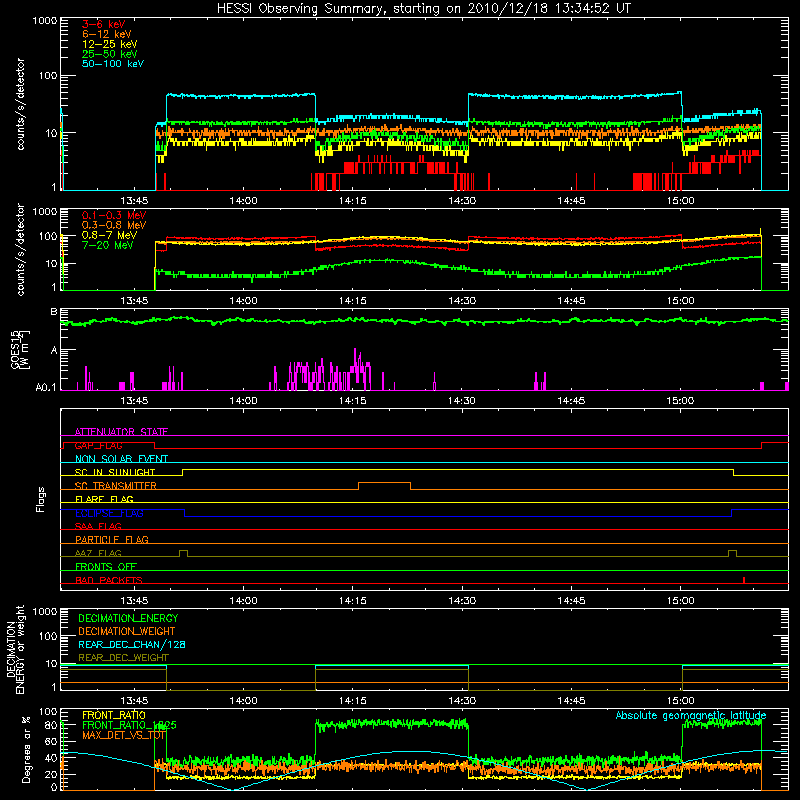Select the orange 6-12 keV legend label

107,34
